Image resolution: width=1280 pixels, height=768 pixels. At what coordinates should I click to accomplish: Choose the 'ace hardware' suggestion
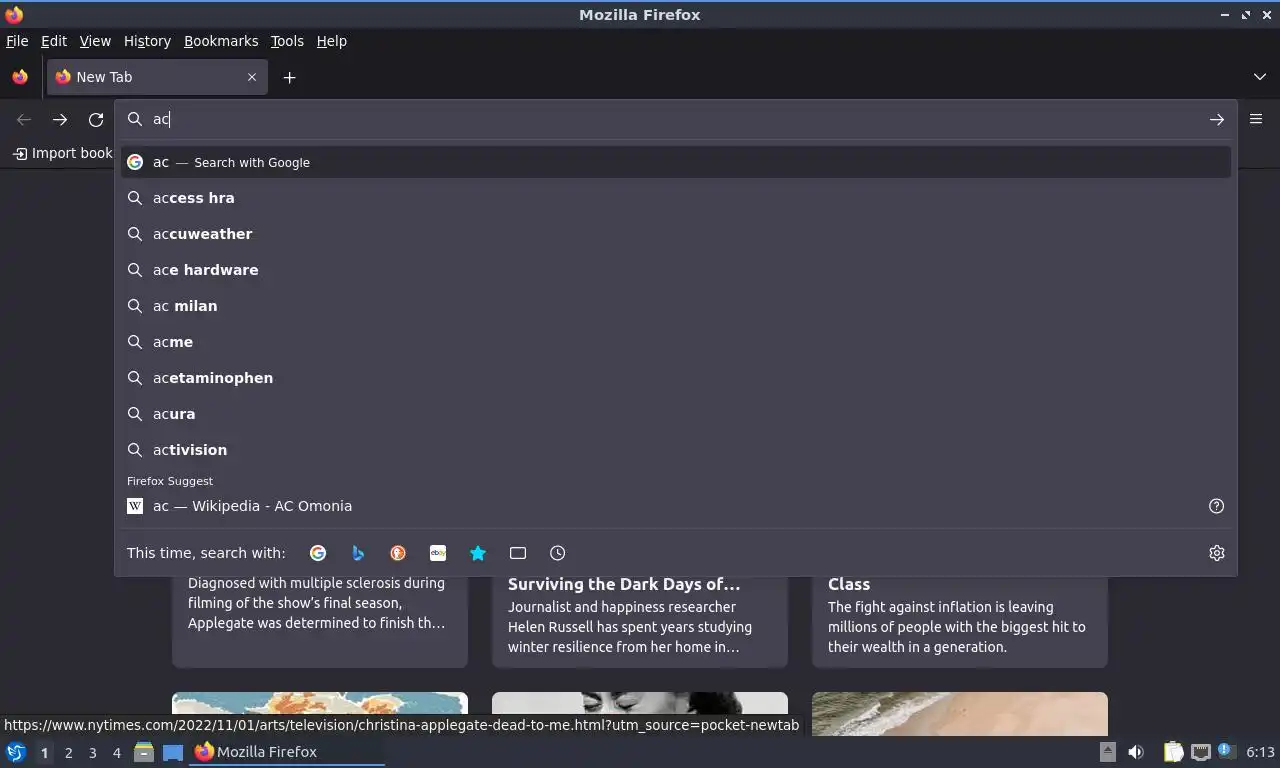click(676, 270)
